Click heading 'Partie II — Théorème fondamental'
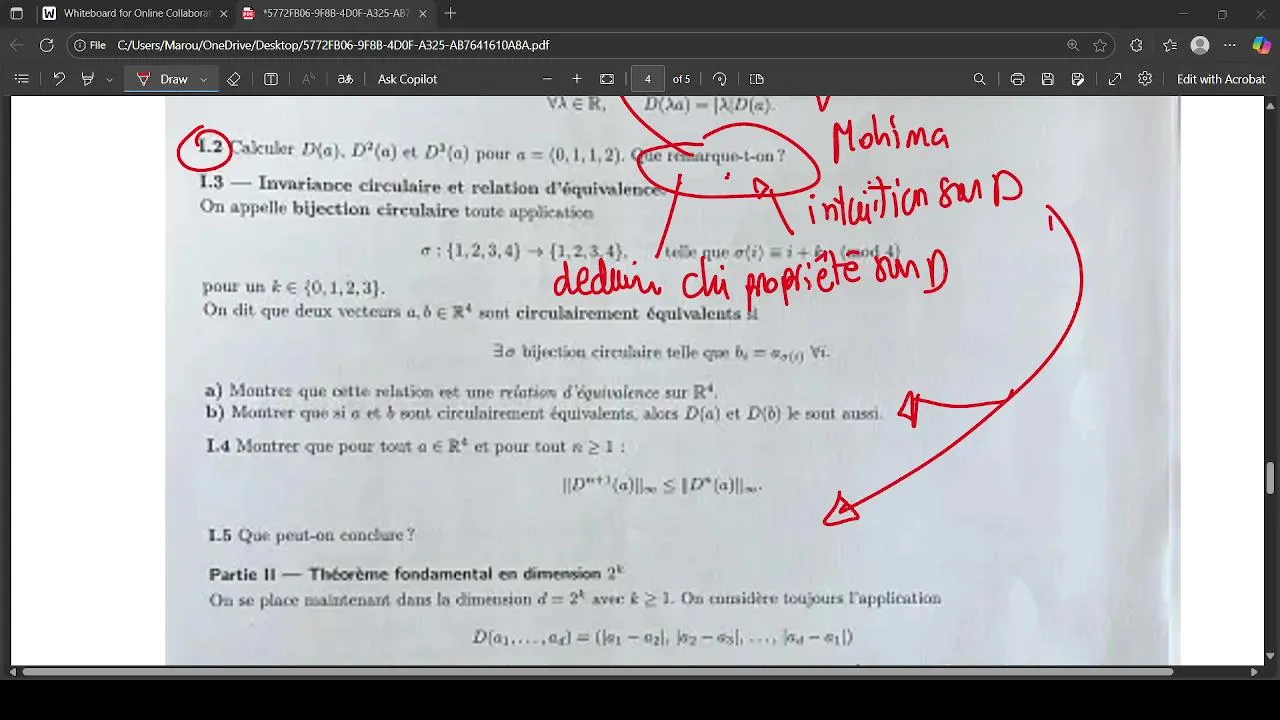This screenshot has width=1280, height=720. pos(416,574)
